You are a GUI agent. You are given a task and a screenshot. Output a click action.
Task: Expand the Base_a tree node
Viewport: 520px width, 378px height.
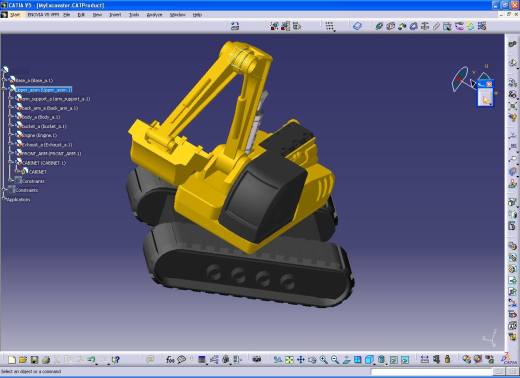tap(4, 80)
